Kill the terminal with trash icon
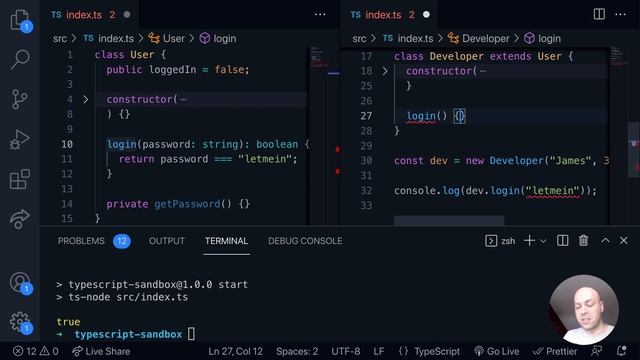Viewport: 640px width, 360px height. click(583, 241)
